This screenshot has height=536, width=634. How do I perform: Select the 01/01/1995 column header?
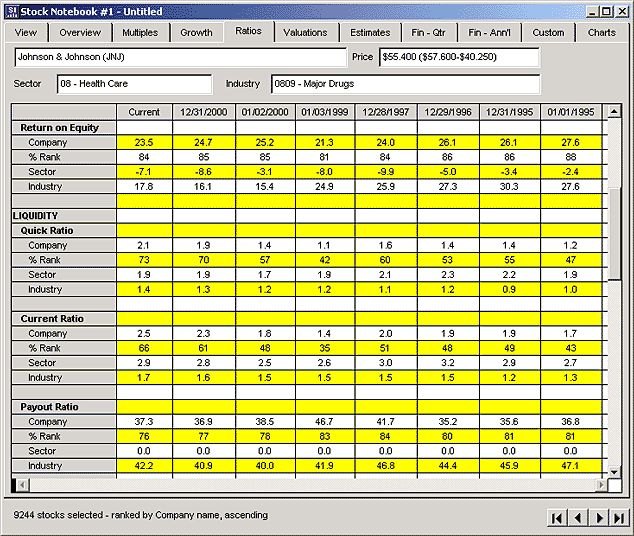pos(571,112)
